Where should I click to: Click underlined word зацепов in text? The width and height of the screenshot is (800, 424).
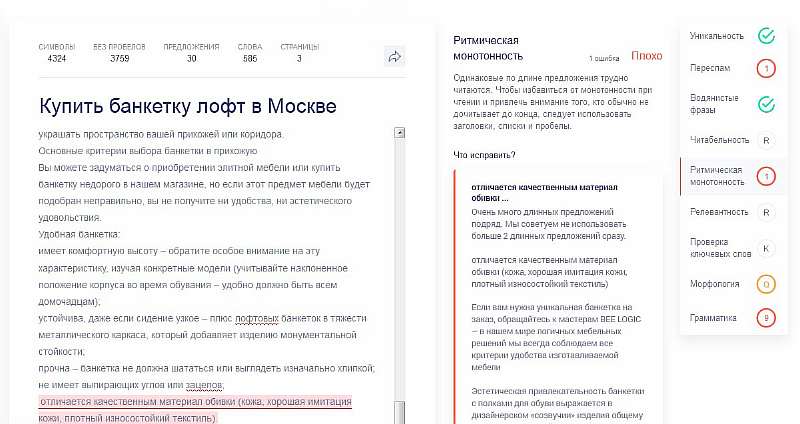pyautogui.click(x=204, y=385)
